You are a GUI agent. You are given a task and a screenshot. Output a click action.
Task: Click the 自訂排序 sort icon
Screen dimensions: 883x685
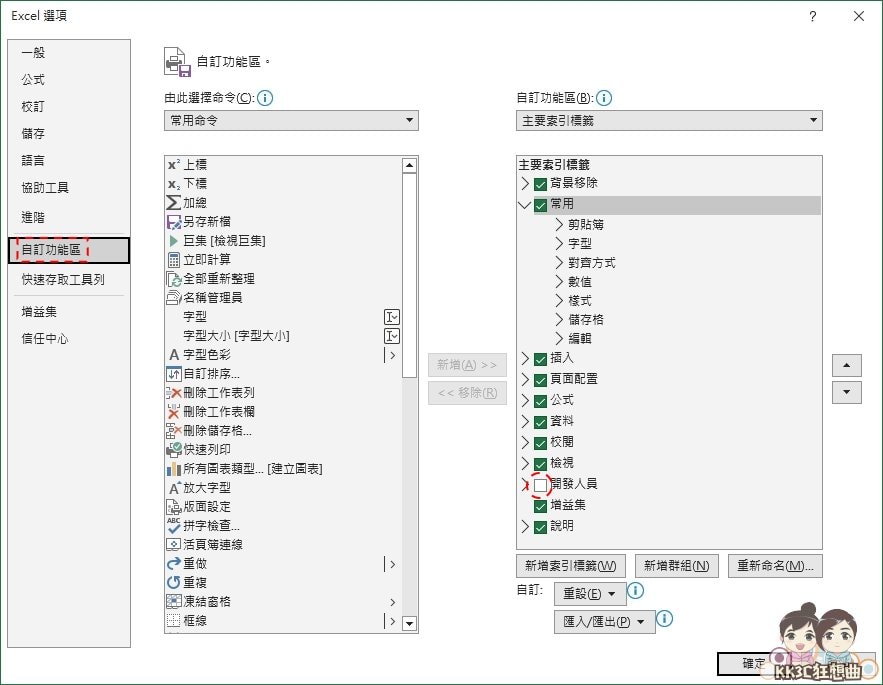174,373
